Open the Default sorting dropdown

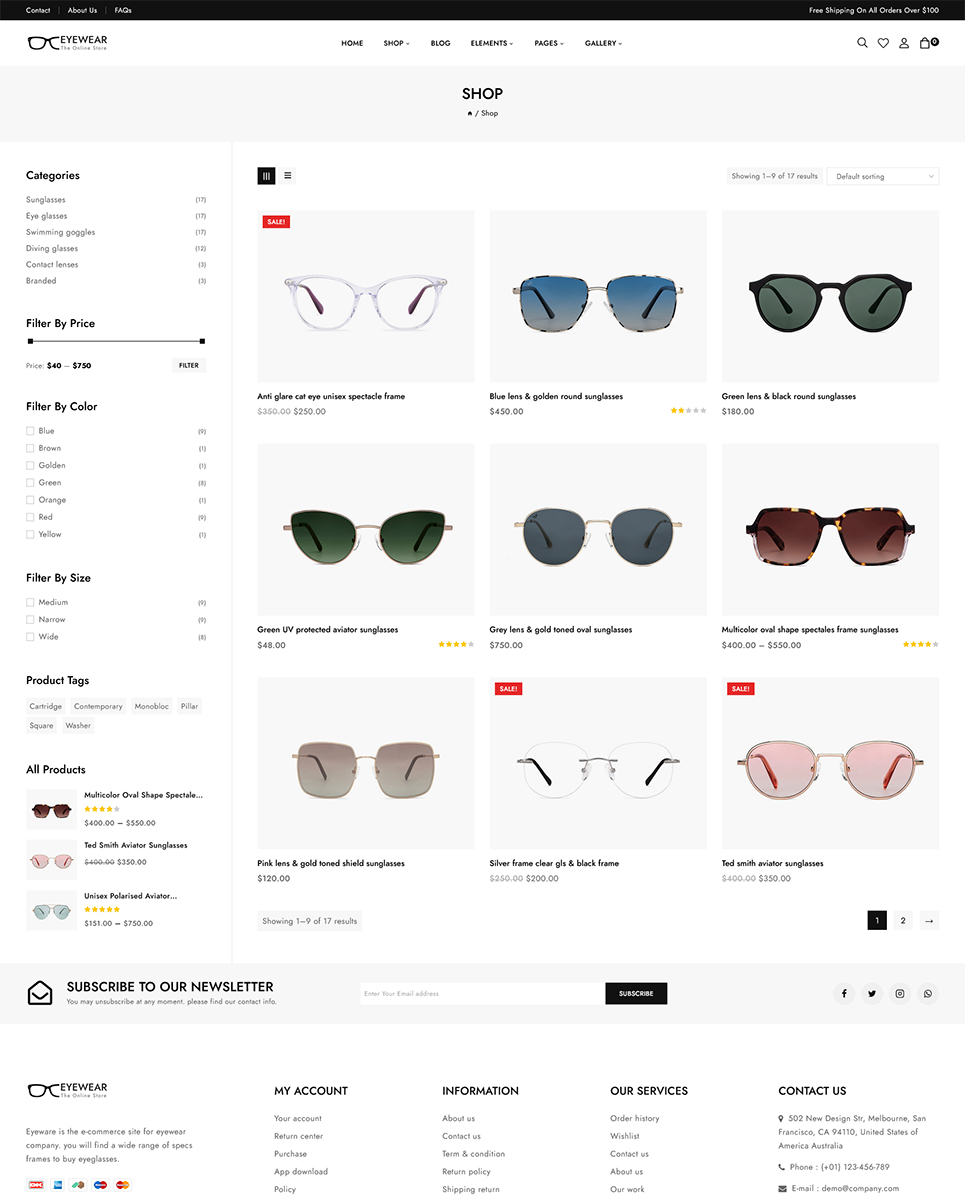(x=883, y=176)
